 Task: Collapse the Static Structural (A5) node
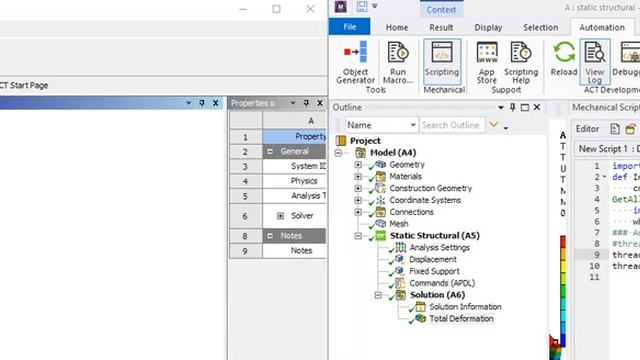(x=358, y=236)
